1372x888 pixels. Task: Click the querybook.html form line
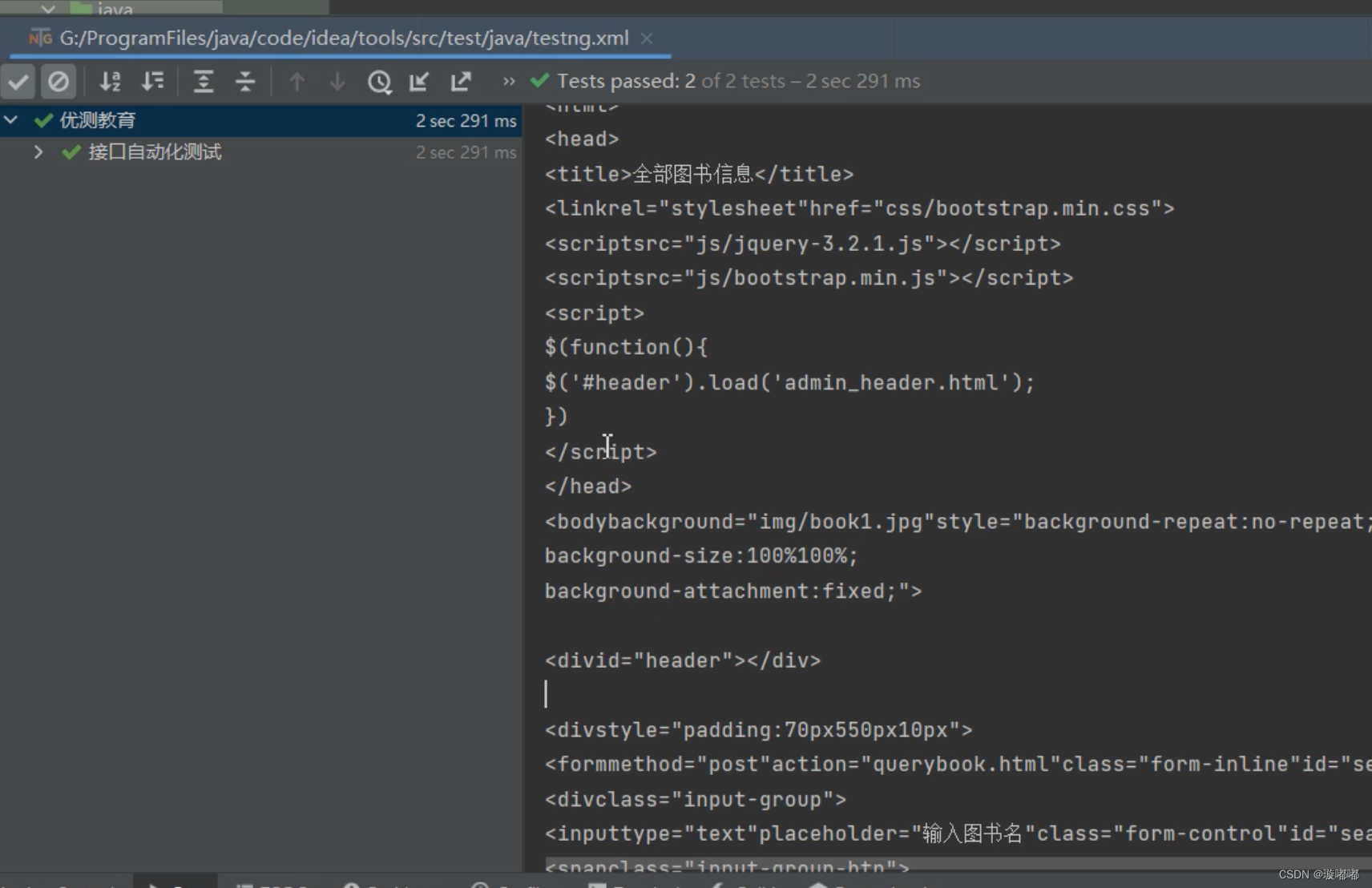pos(958,765)
